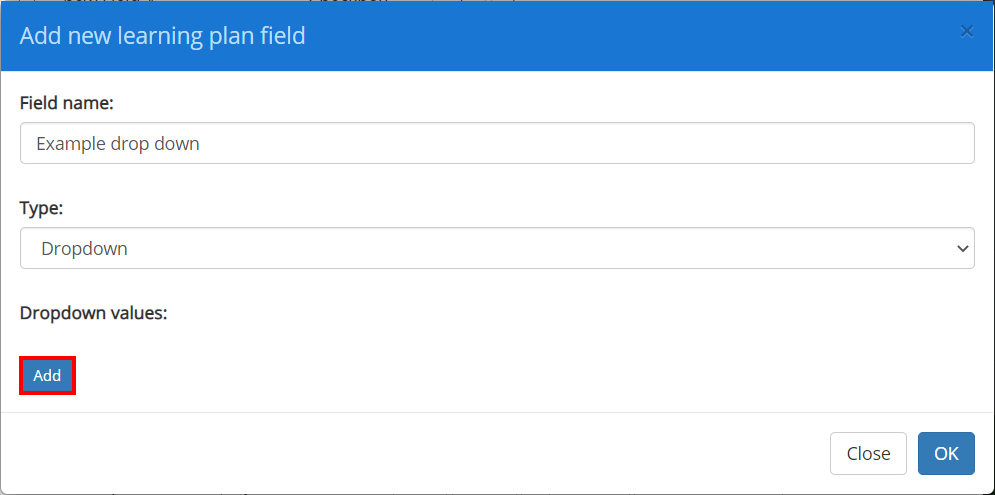Click the "Dropdown values:" label
The image size is (995, 495).
(x=93, y=314)
